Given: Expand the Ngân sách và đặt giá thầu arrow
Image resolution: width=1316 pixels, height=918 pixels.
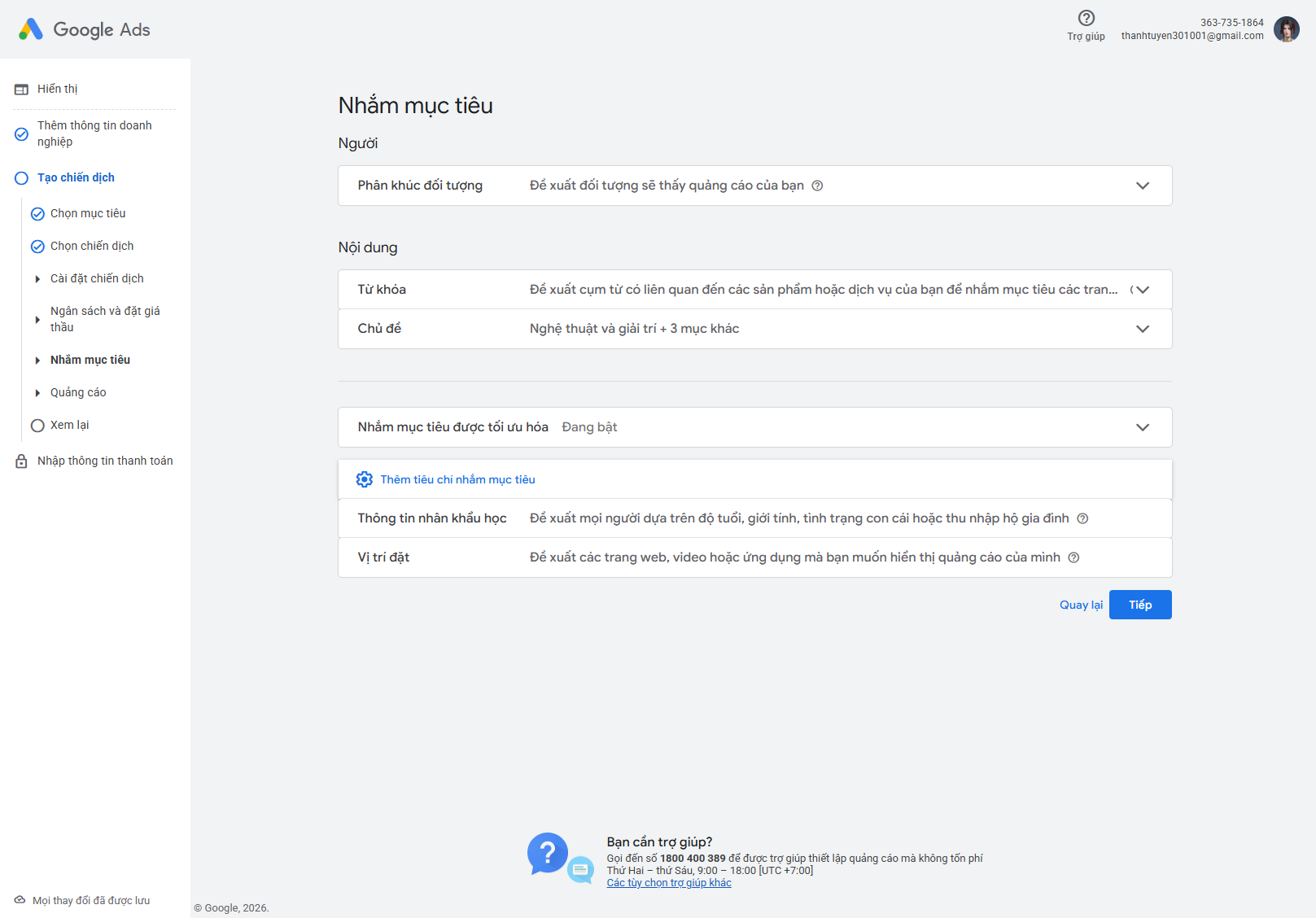Looking at the screenshot, I should click(x=37, y=320).
